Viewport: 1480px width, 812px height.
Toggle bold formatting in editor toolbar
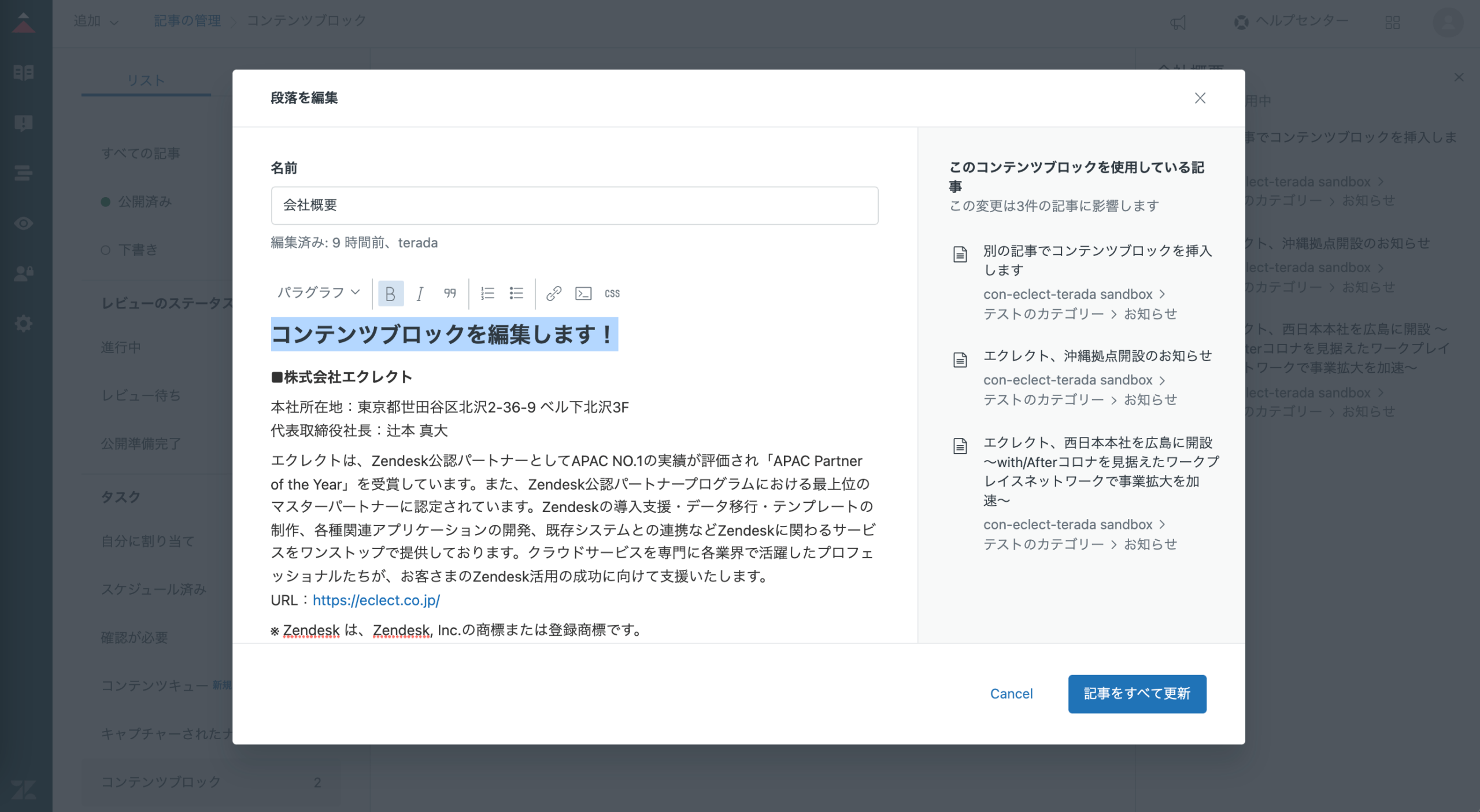click(x=390, y=294)
